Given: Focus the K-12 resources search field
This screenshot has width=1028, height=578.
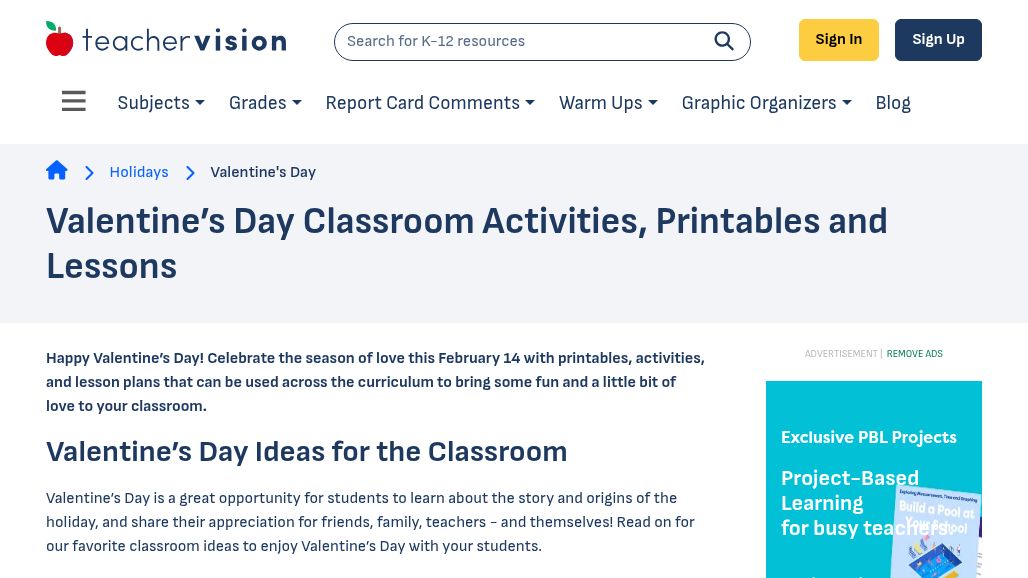Looking at the screenshot, I should click(x=520, y=42).
